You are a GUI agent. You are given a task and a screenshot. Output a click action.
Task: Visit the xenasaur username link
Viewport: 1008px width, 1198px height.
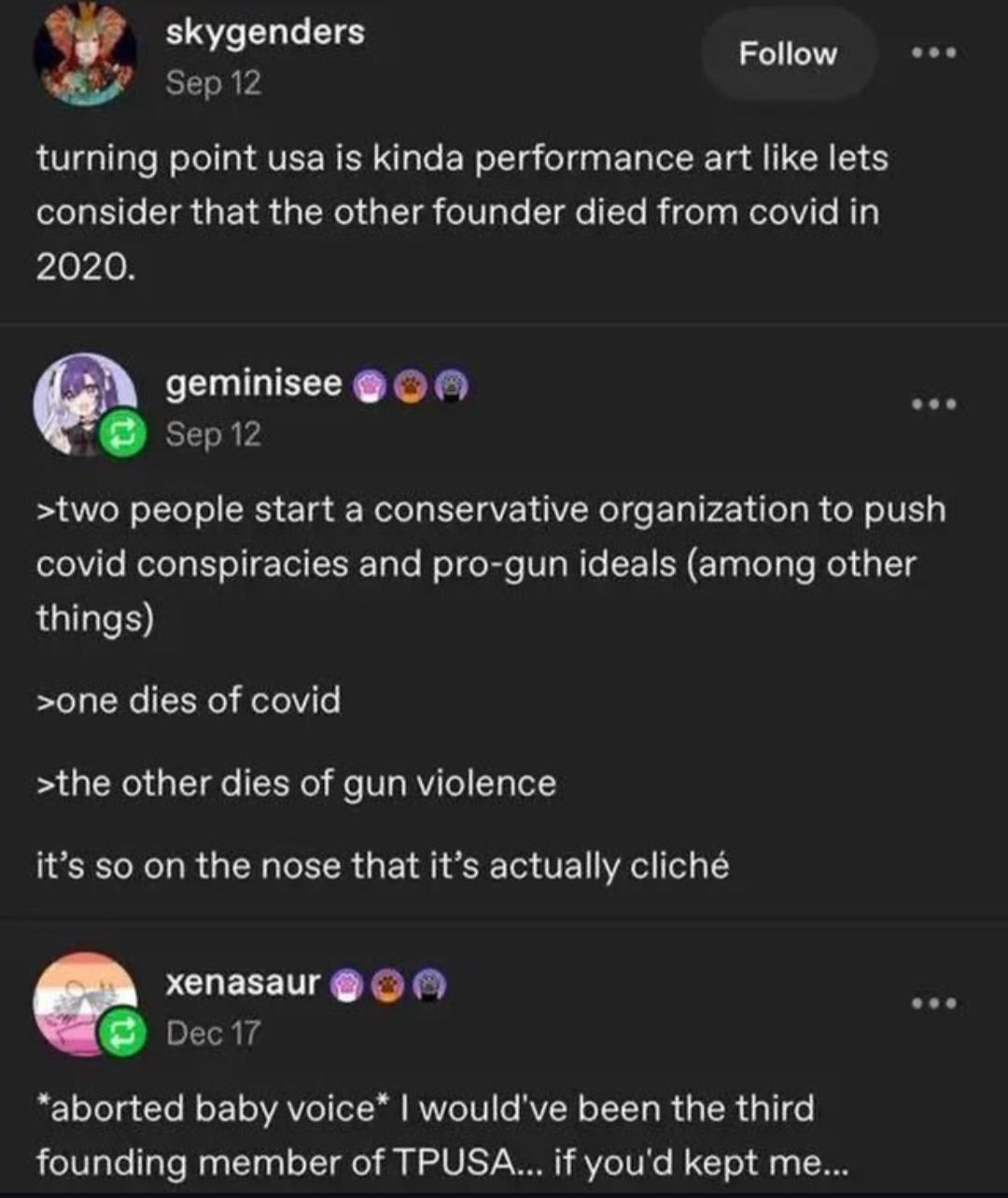pos(243,982)
